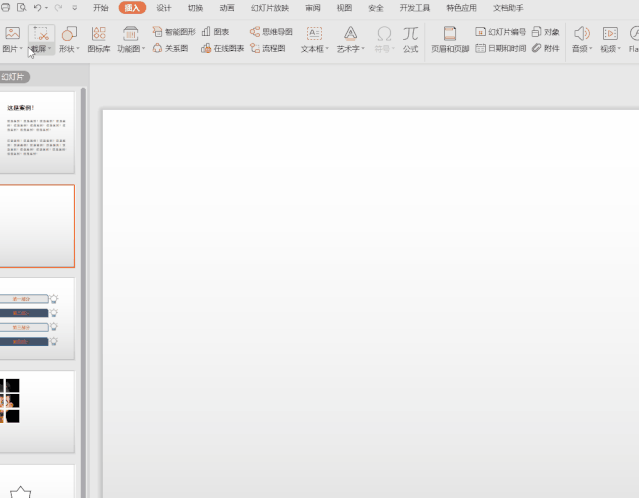Insert a 流程图 flowchart
The height and width of the screenshot is (498, 639).
point(267,48)
